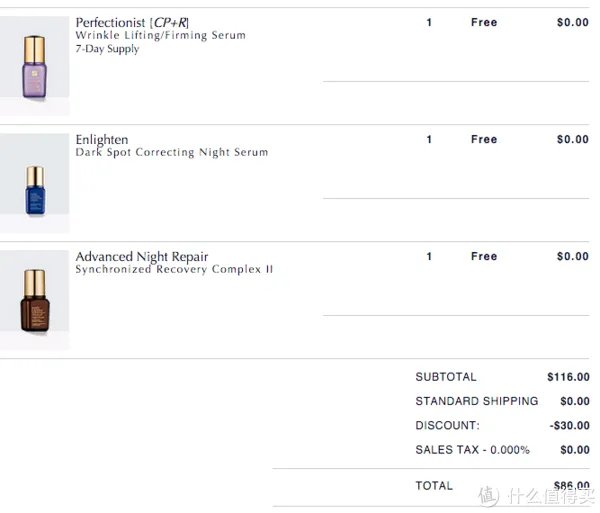Click the $116.00 subtotal amount
Image resolution: width=600 pixels, height=513 pixels.
click(568, 377)
